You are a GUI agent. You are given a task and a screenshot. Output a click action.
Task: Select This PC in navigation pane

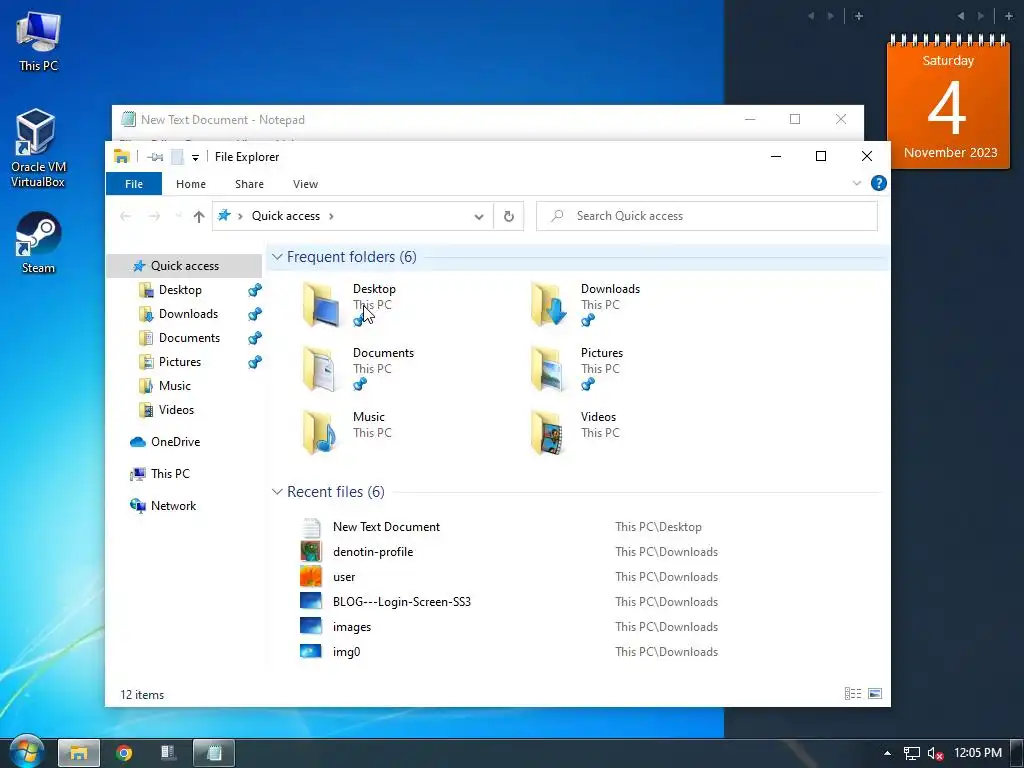[x=170, y=474]
